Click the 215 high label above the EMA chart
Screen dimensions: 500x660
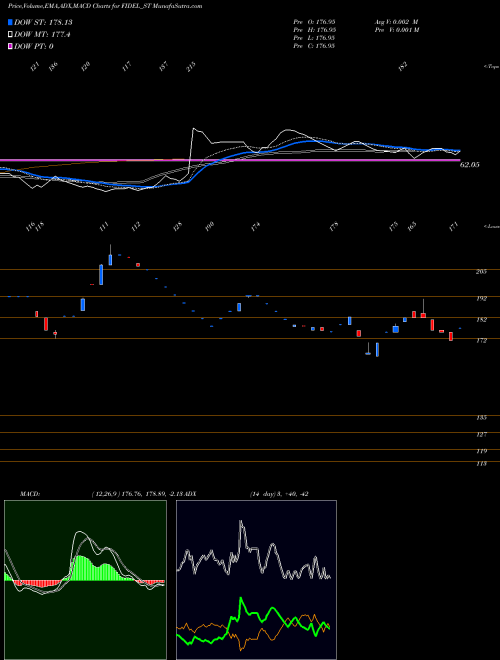tap(191, 67)
